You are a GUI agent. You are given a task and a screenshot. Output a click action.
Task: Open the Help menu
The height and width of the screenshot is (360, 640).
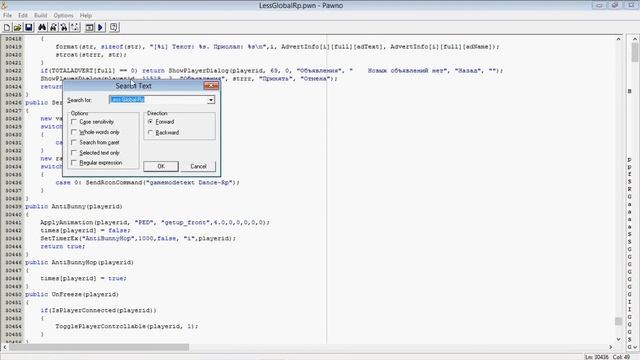pyautogui.click(x=86, y=16)
